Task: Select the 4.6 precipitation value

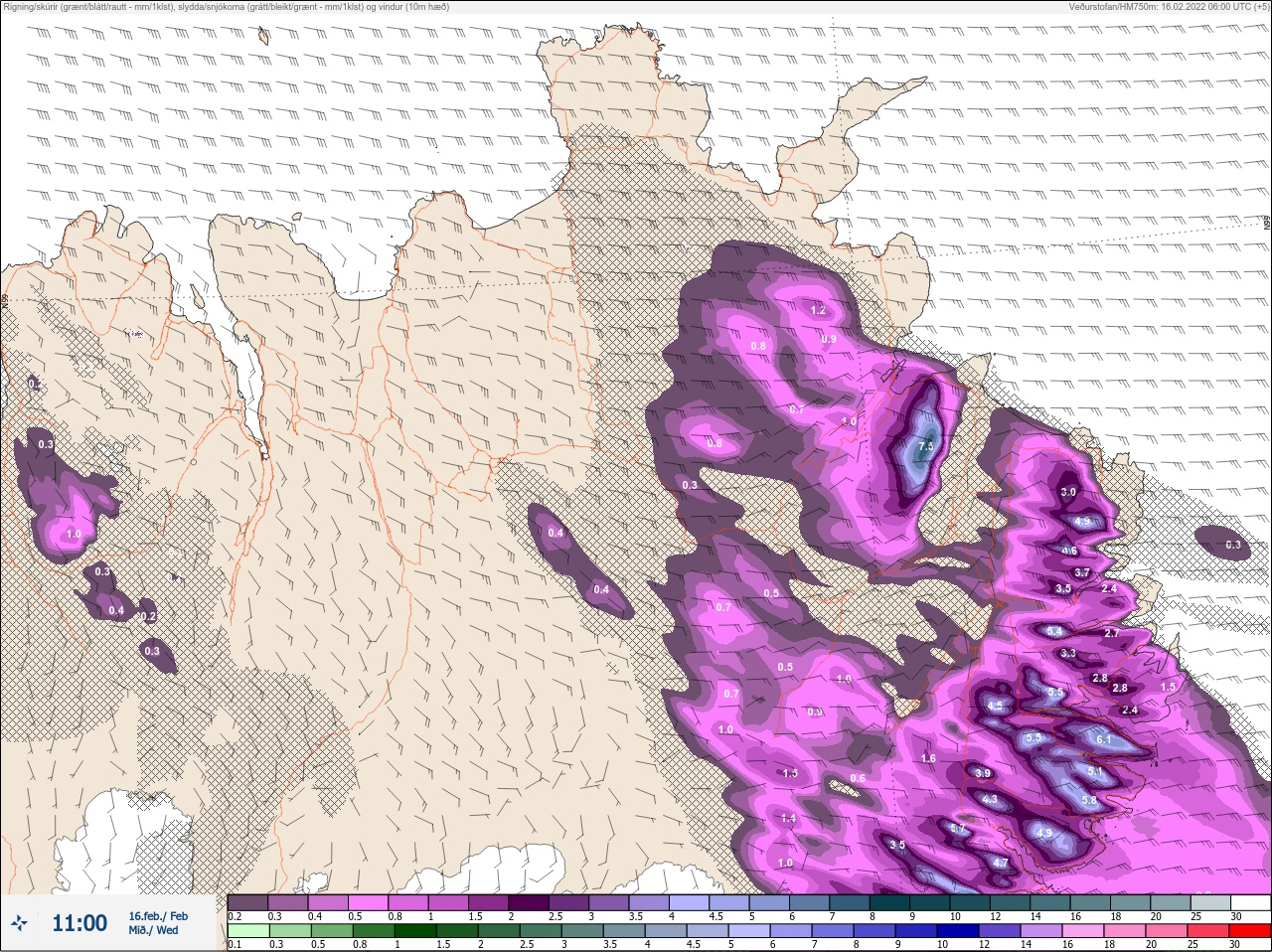Action: (1069, 551)
